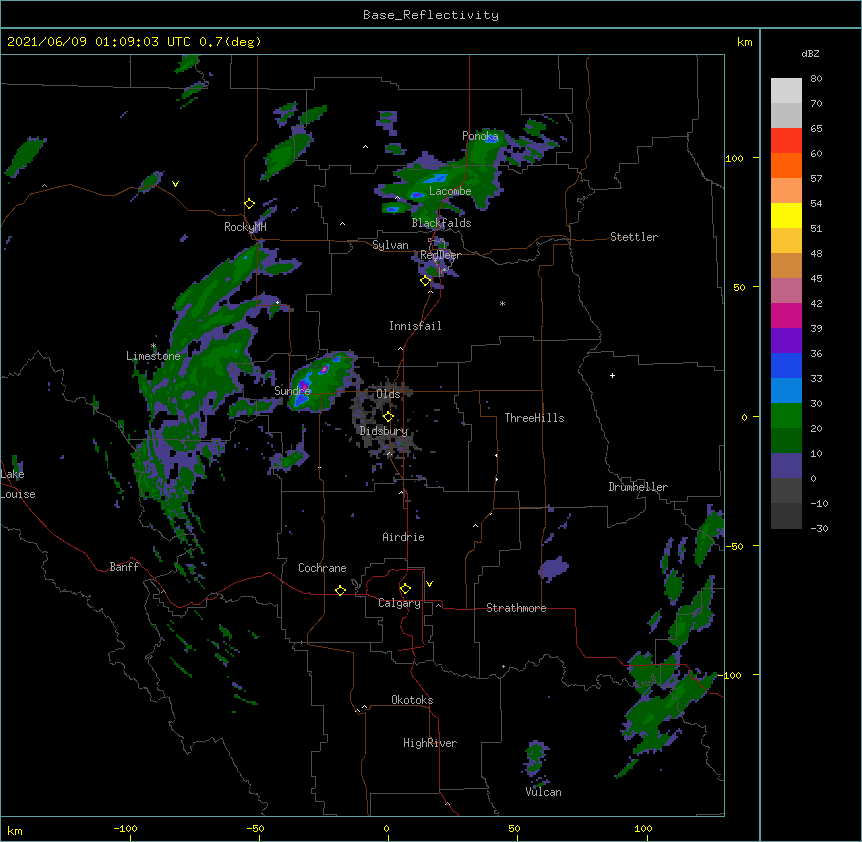This screenshot has width=862, height=842.
Task: Click the asterisk marker above Limestone
Action: (154, 346)
